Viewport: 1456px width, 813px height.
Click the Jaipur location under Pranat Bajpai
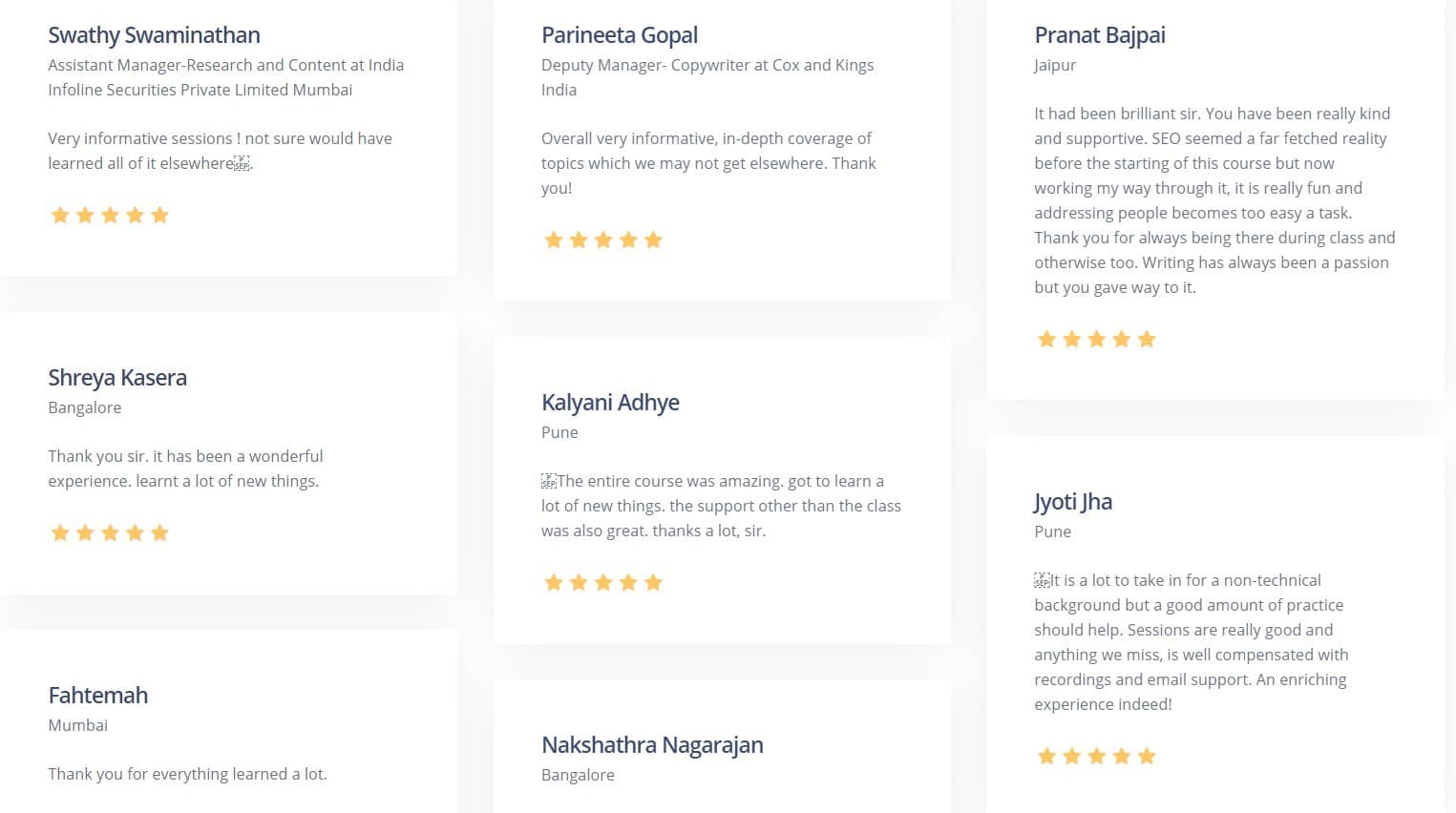coord(1055,65)
